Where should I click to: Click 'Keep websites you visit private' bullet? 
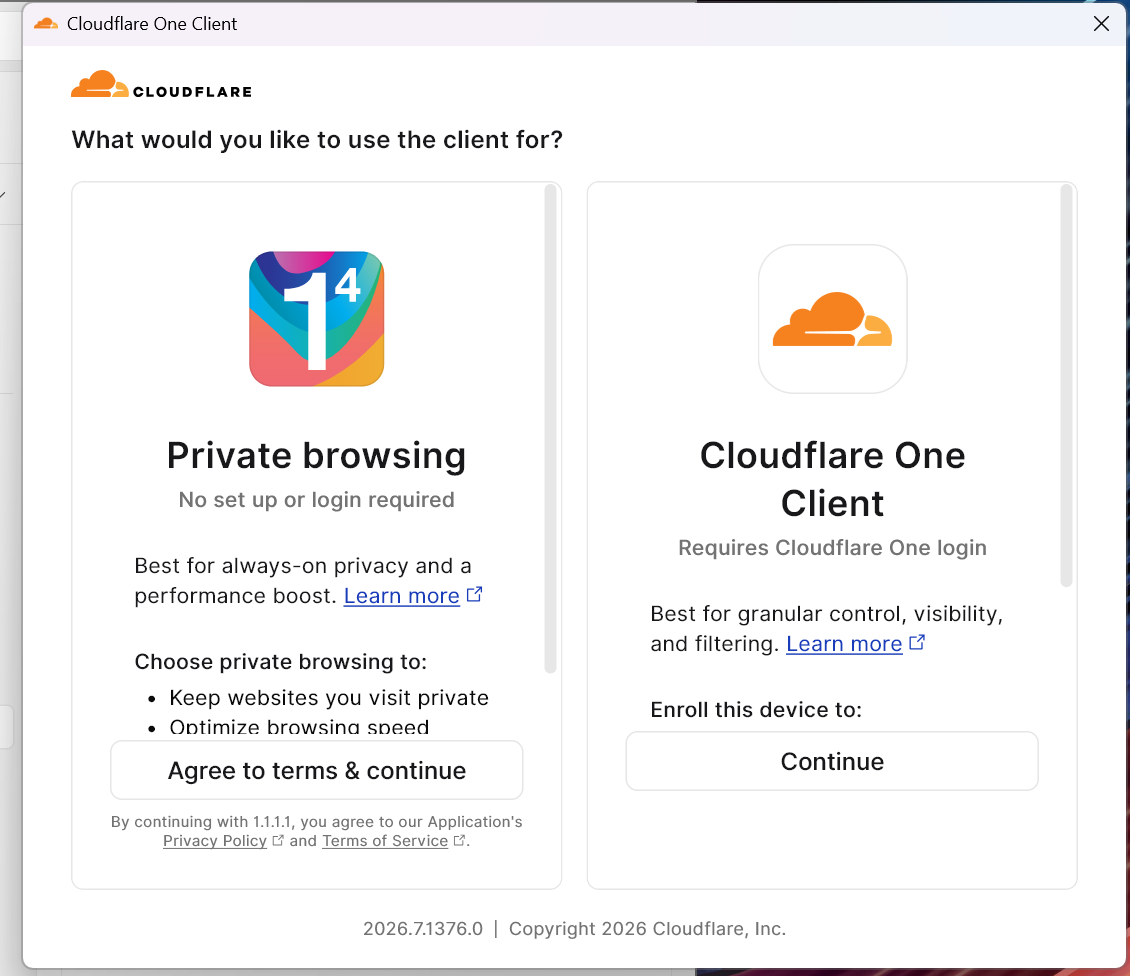329,698
